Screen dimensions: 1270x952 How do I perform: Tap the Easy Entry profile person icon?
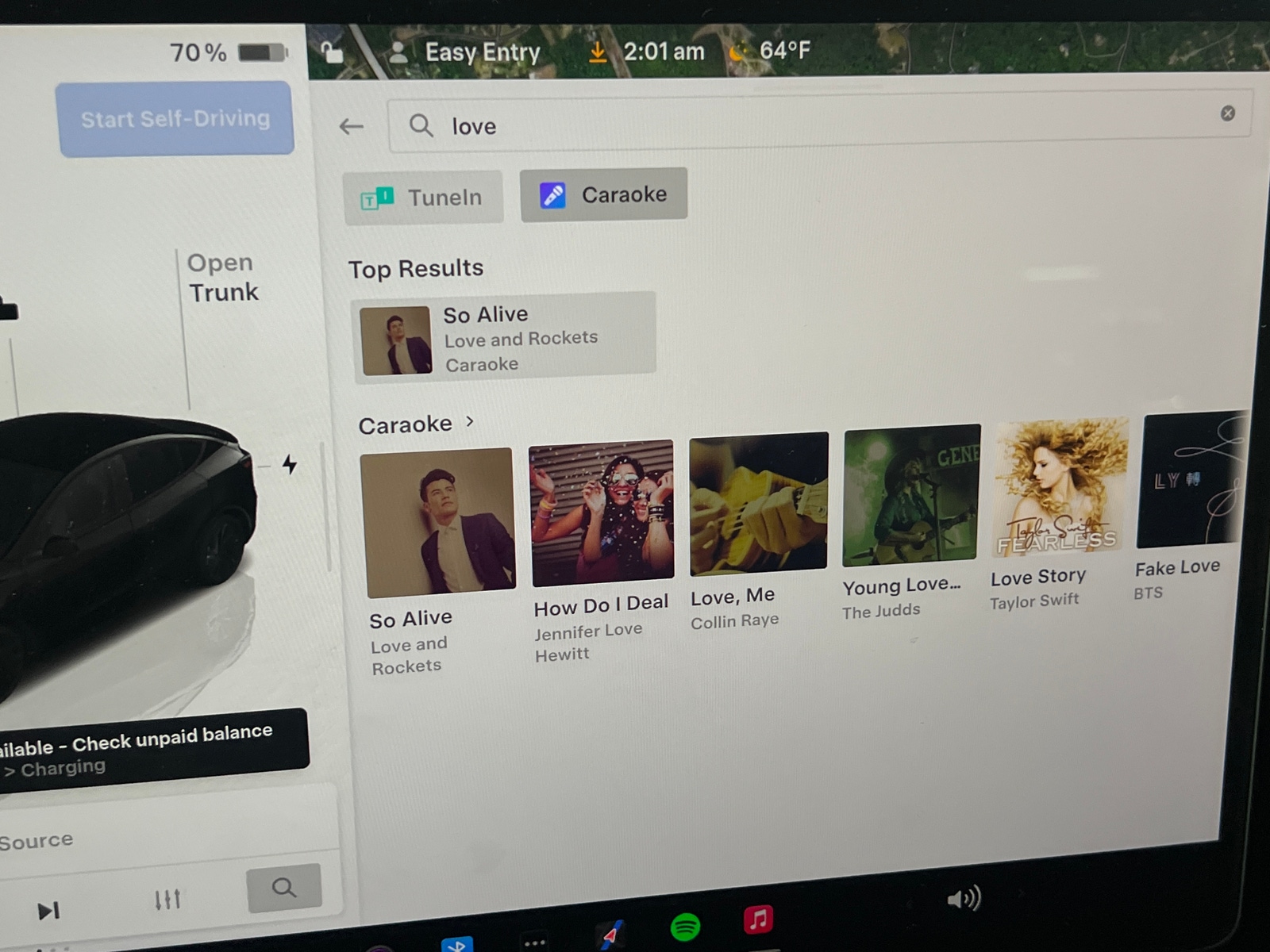[x=399, y=52]
